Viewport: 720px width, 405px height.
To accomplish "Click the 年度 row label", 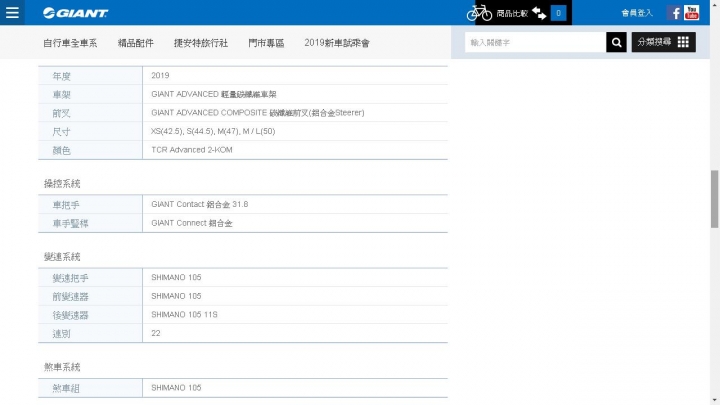I will tap(62, 76).
